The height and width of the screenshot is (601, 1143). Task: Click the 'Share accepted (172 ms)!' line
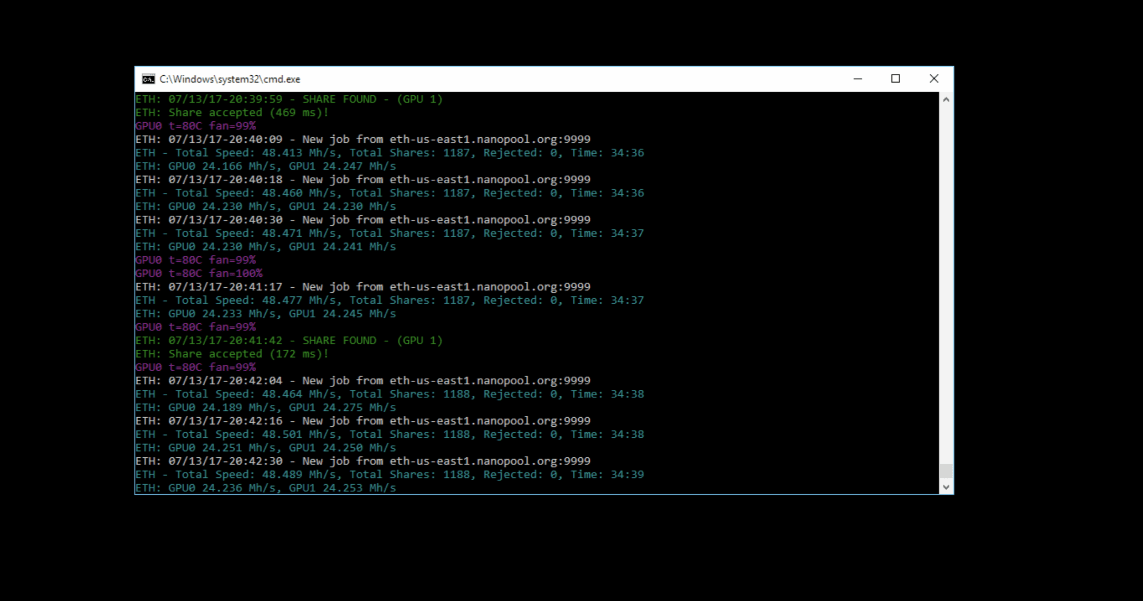click(x=232, y=354)
